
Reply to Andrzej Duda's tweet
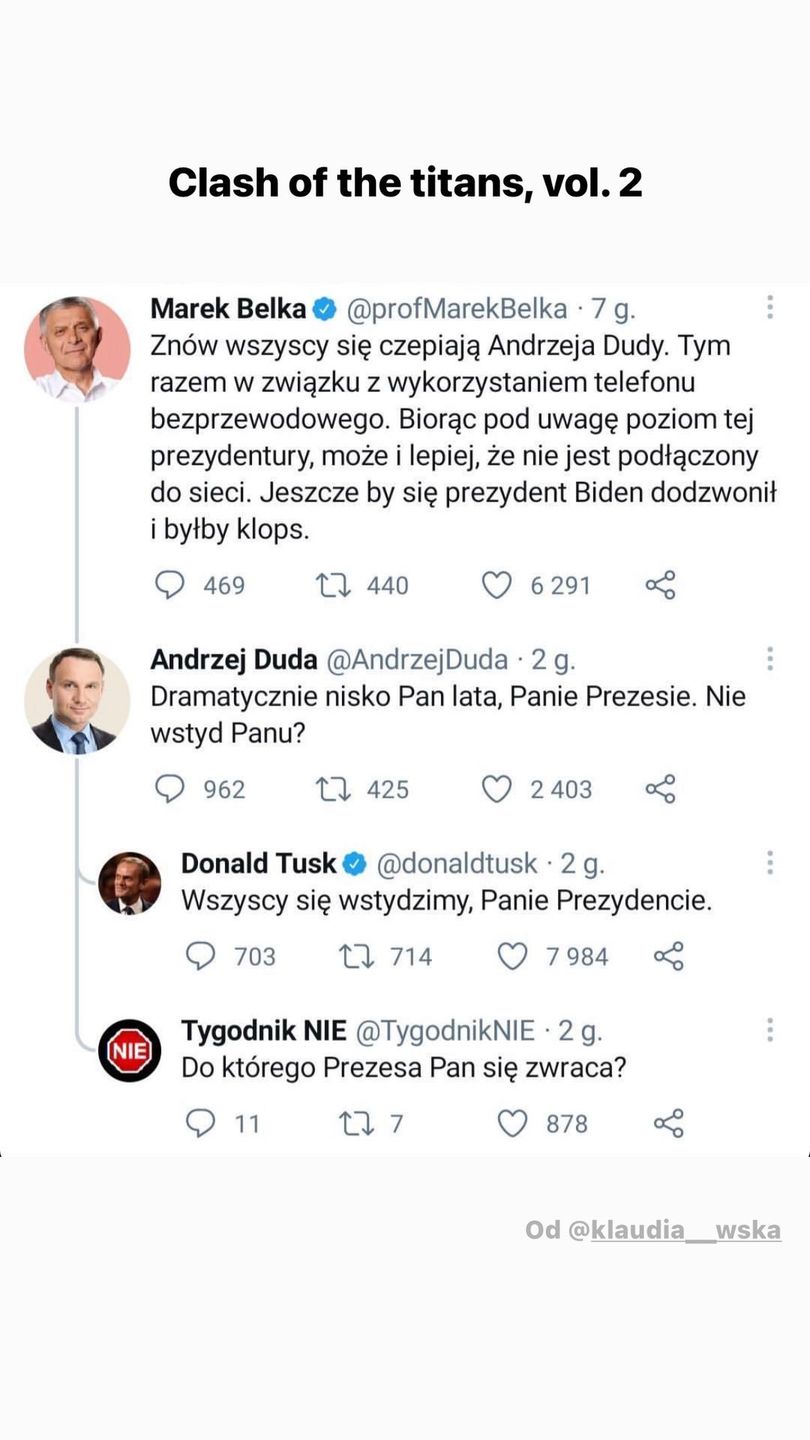[170, 789]
